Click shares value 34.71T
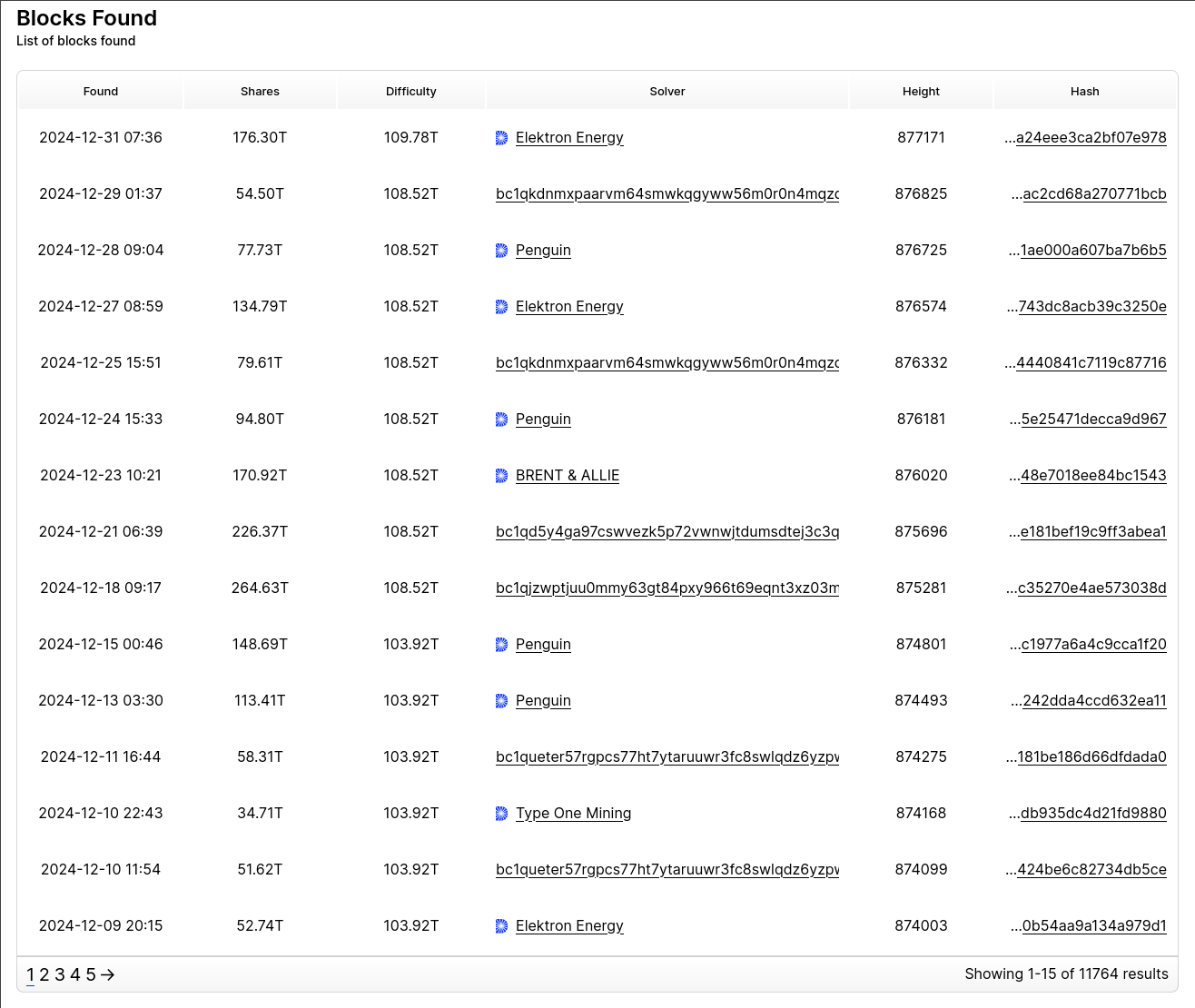Viewport: 1195px width, 1008px height. click(260, 814)
